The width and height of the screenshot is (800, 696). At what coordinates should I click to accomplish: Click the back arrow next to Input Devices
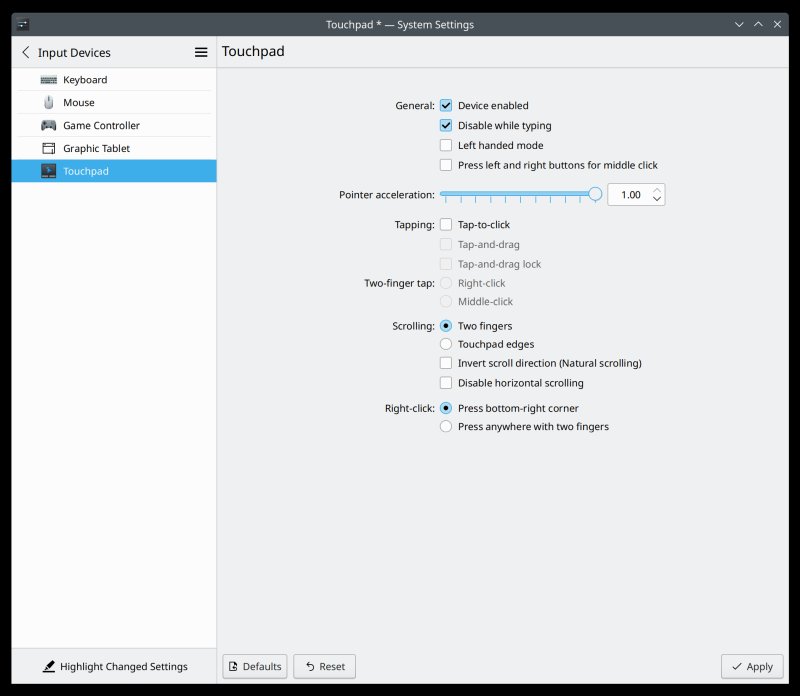coord(24,52)
